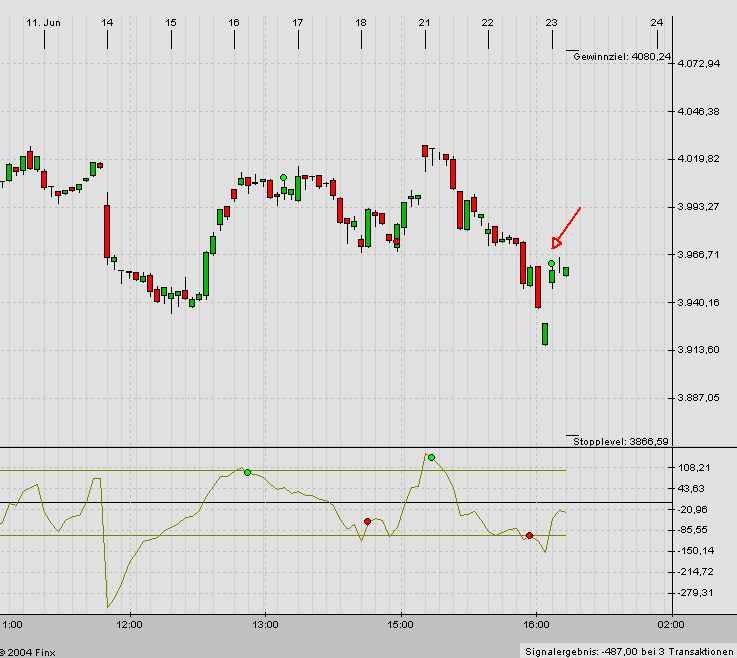Click oscillator value 108,21 on right axis
The height and width of the screenshot is (658, 737).
click(x=694, y=468)
